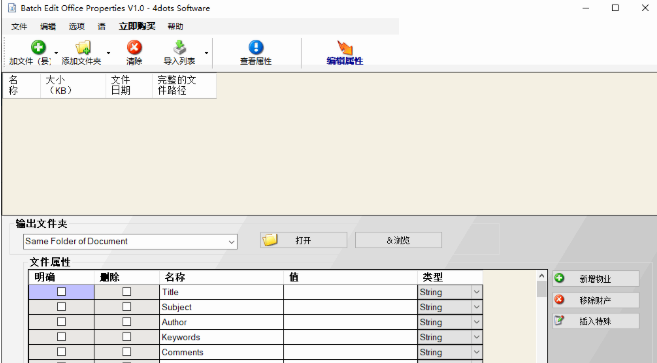The image size is (657, 363).
Task: Sort by the 大小 (KB) column header
Action: point(73,85)
